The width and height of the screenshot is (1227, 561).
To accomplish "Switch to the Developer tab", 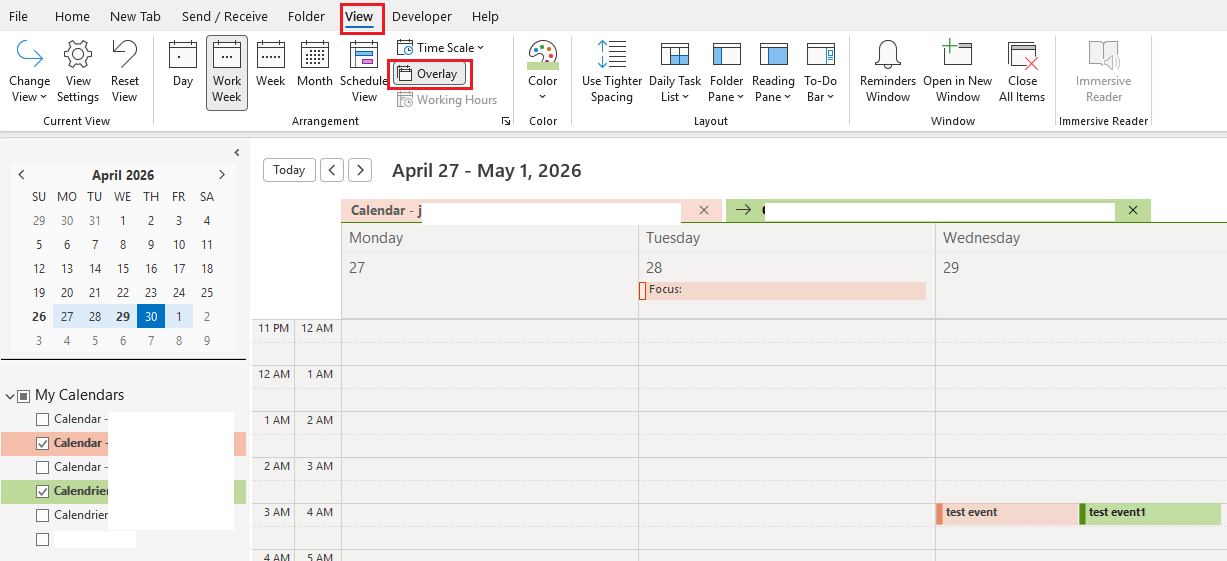I will 422,17.
